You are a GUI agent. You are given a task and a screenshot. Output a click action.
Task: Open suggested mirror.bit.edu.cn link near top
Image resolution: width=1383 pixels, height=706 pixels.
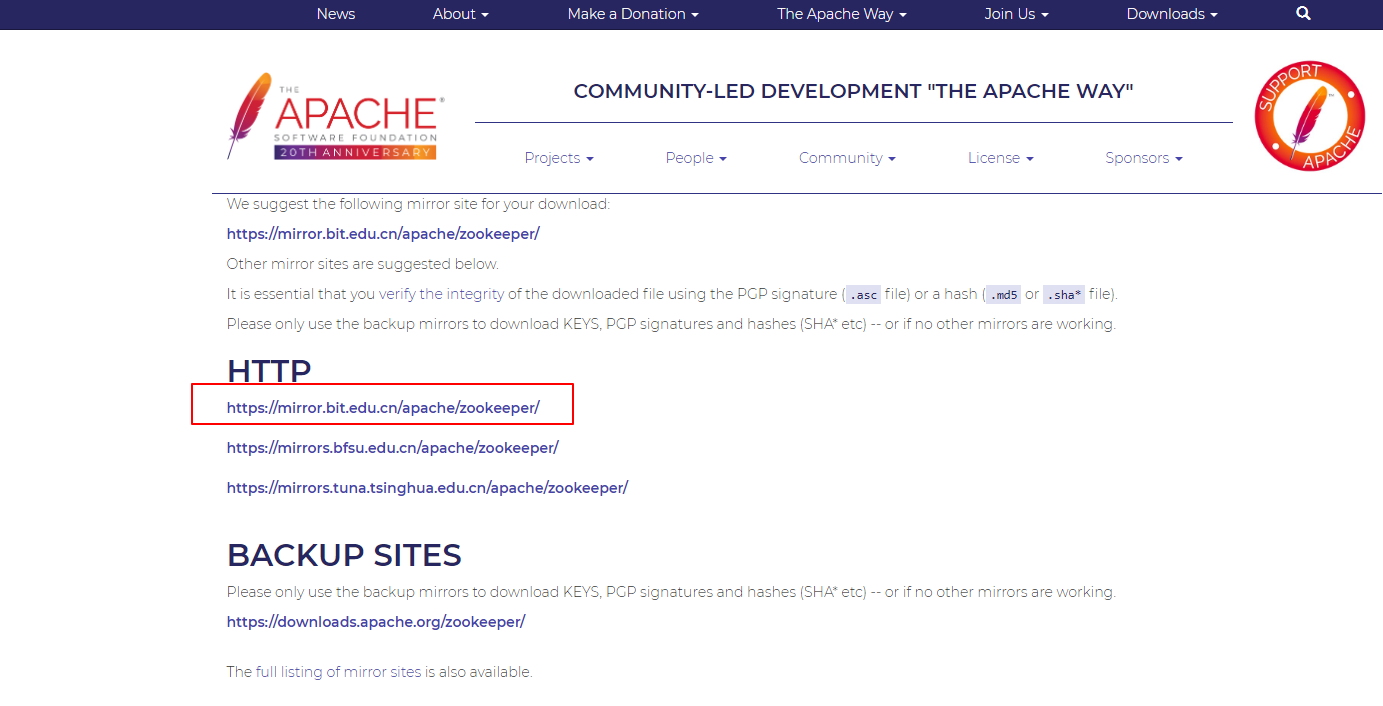point(383,234)
